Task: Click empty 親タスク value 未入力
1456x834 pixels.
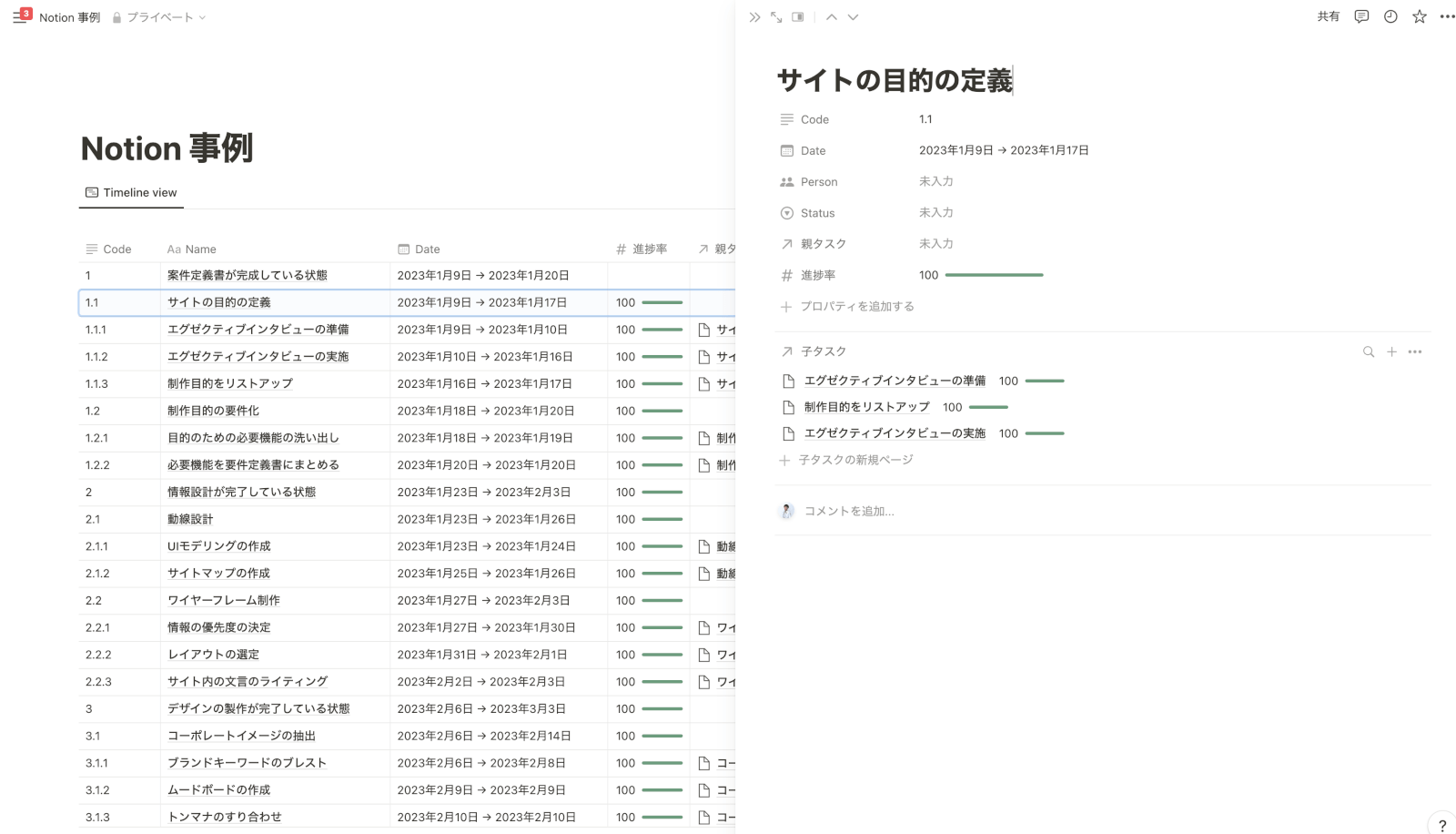Action: point(936,243)
